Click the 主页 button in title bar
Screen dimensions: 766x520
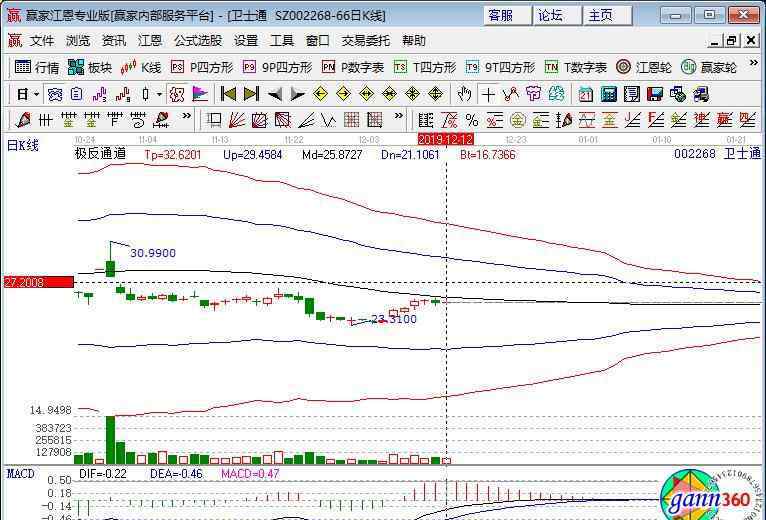click(607, 15)
